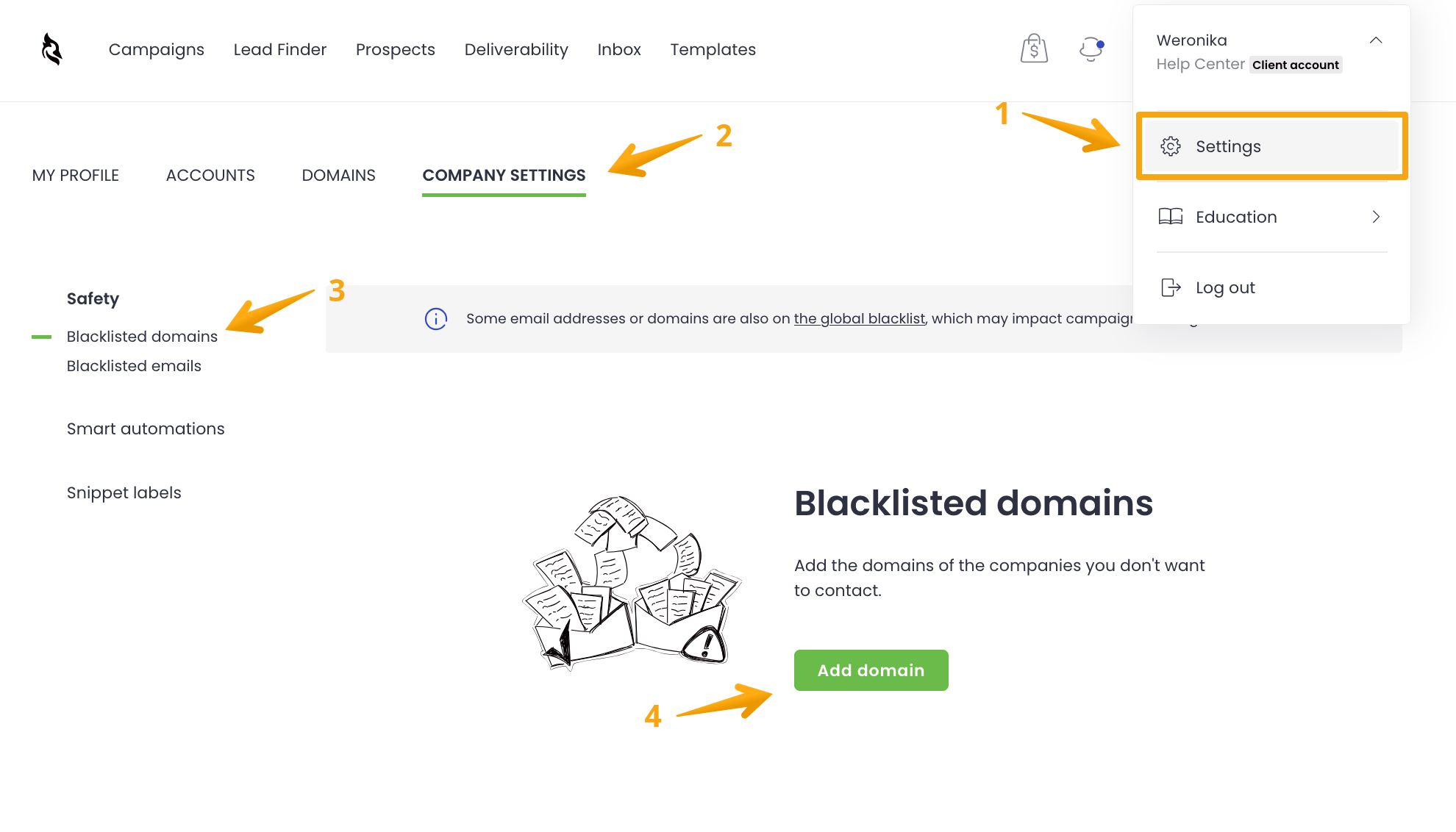Screen dimensions: 1456x832
Task: Click the Help Center link
Action: [1200, 65]
